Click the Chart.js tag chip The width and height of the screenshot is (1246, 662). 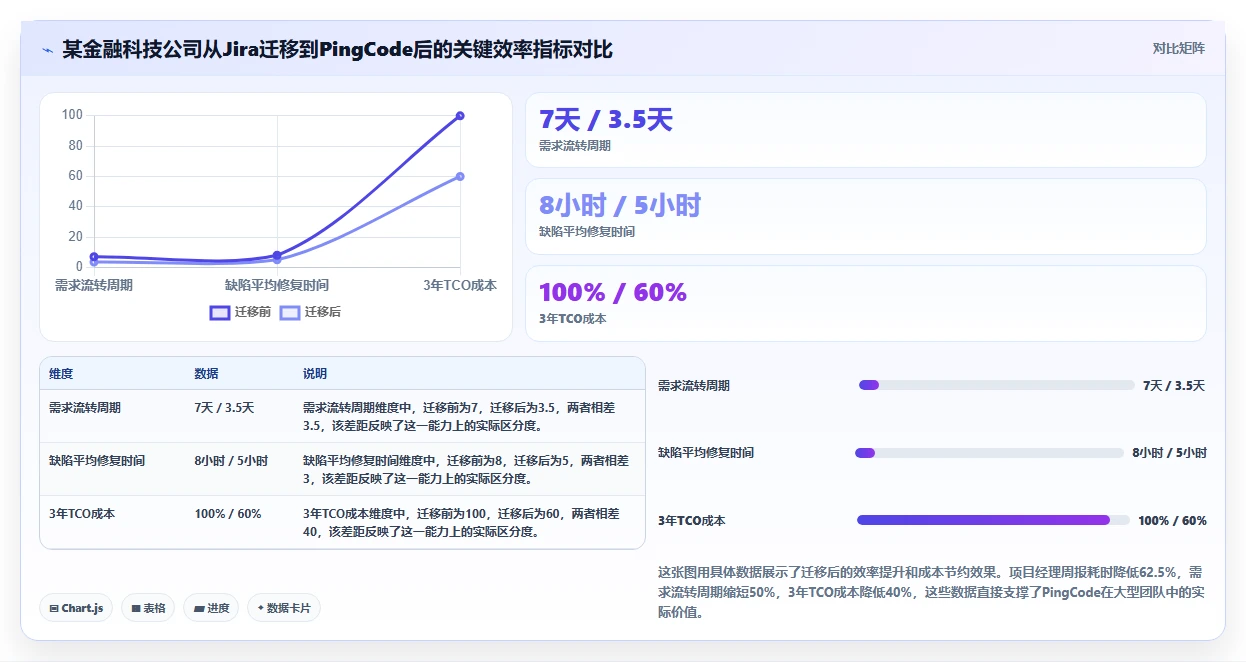click(76, 608)
